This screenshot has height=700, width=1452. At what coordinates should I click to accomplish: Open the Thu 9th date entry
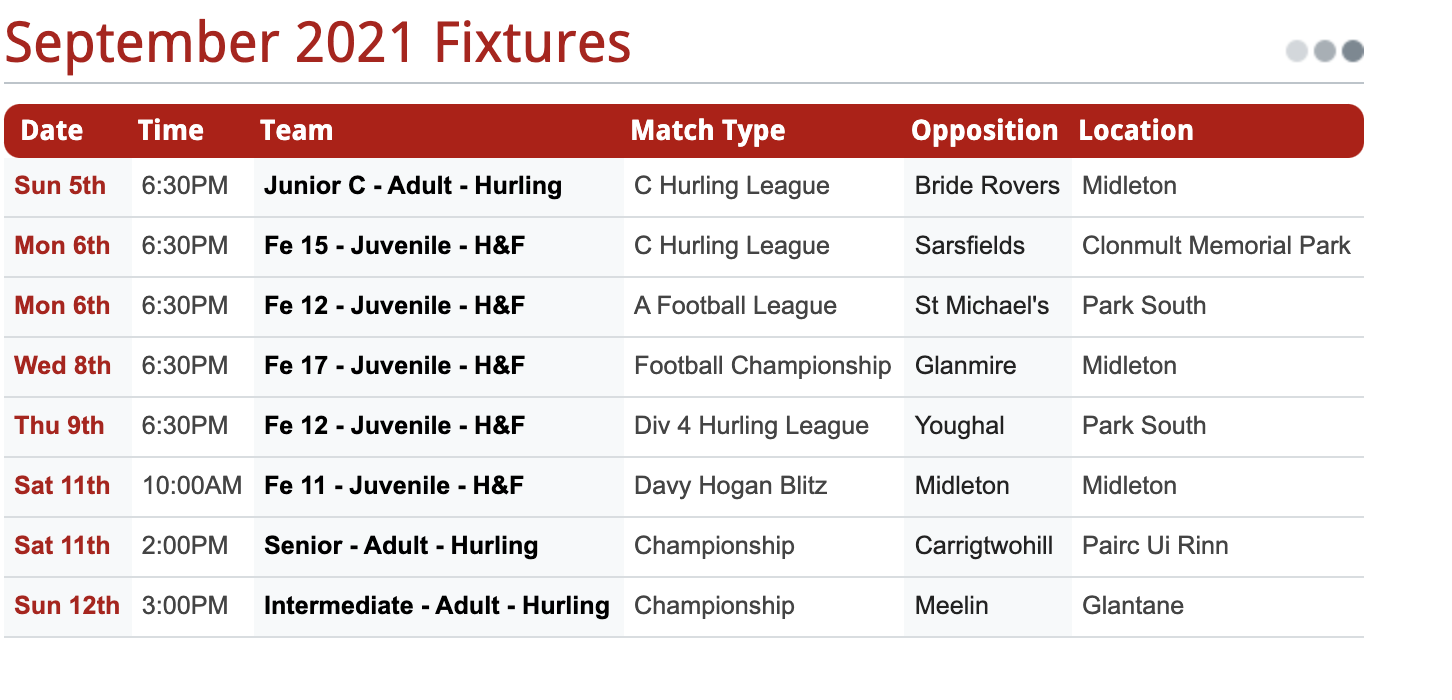59,426
